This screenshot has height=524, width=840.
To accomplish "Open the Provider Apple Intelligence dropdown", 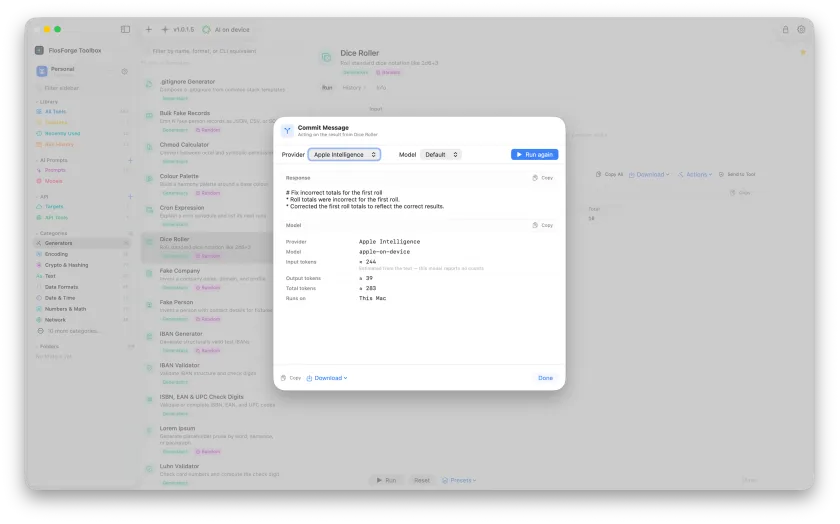I will (344, 155).
